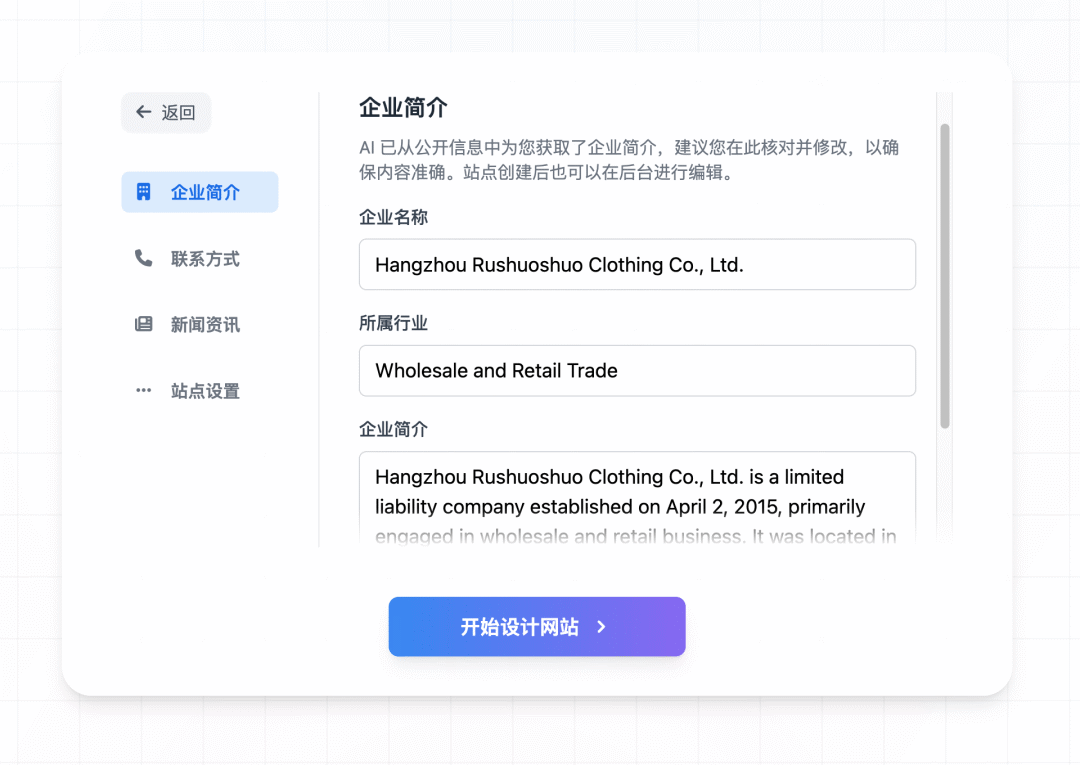Click the 所属行业 field with Wholesale text
The width and height of the screenshot is (1080, 765).
[x=637, y=371]
